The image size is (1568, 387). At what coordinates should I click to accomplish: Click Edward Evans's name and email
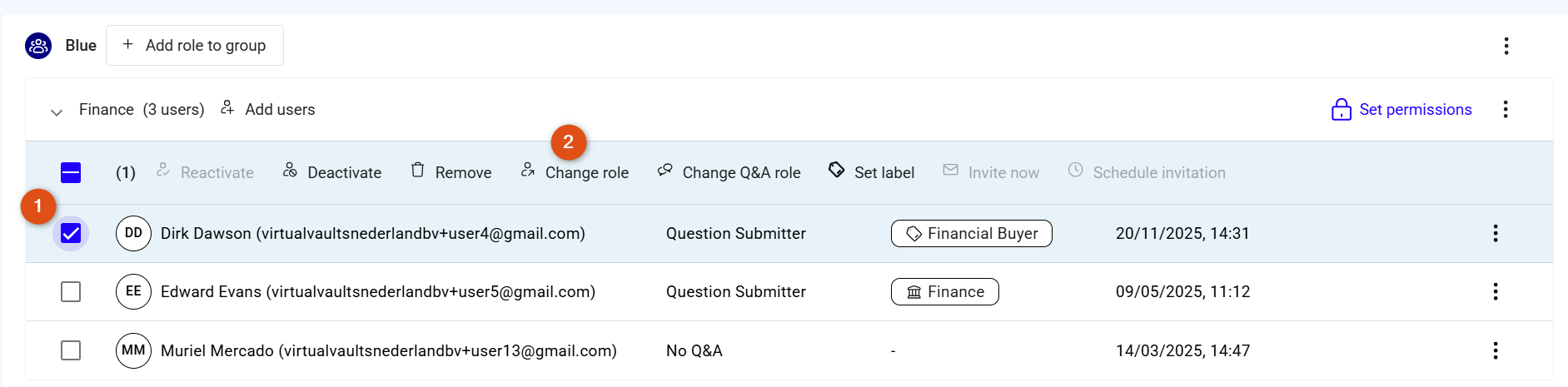pos(378,292)
